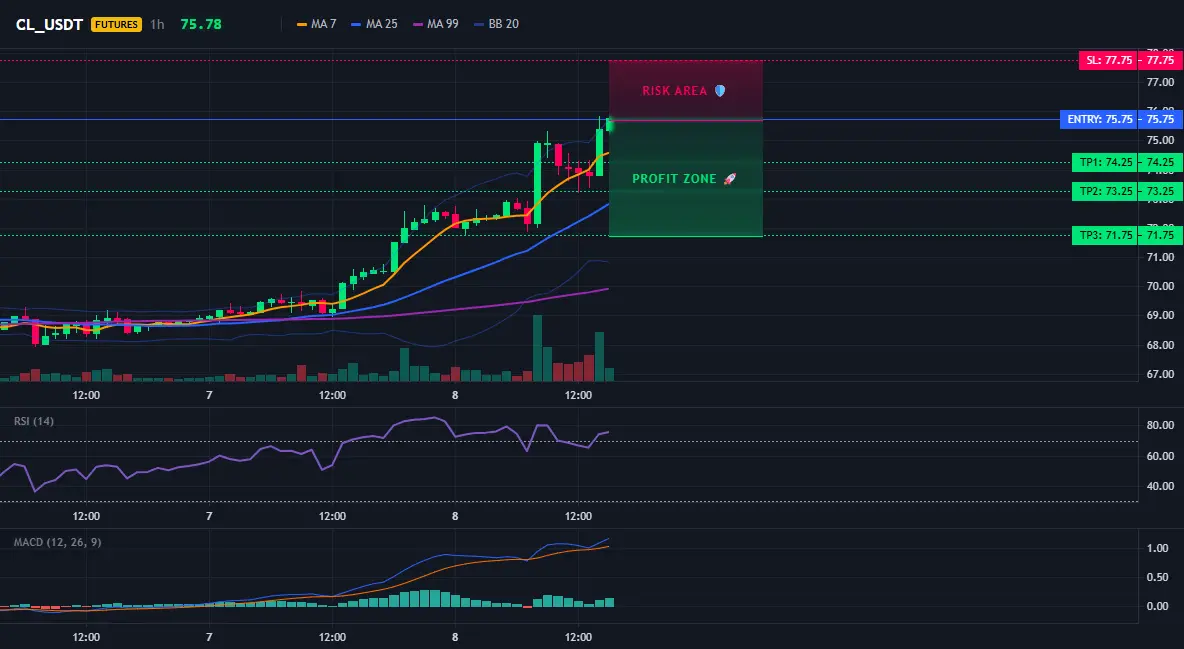Click the FUTURES badge

116,24
